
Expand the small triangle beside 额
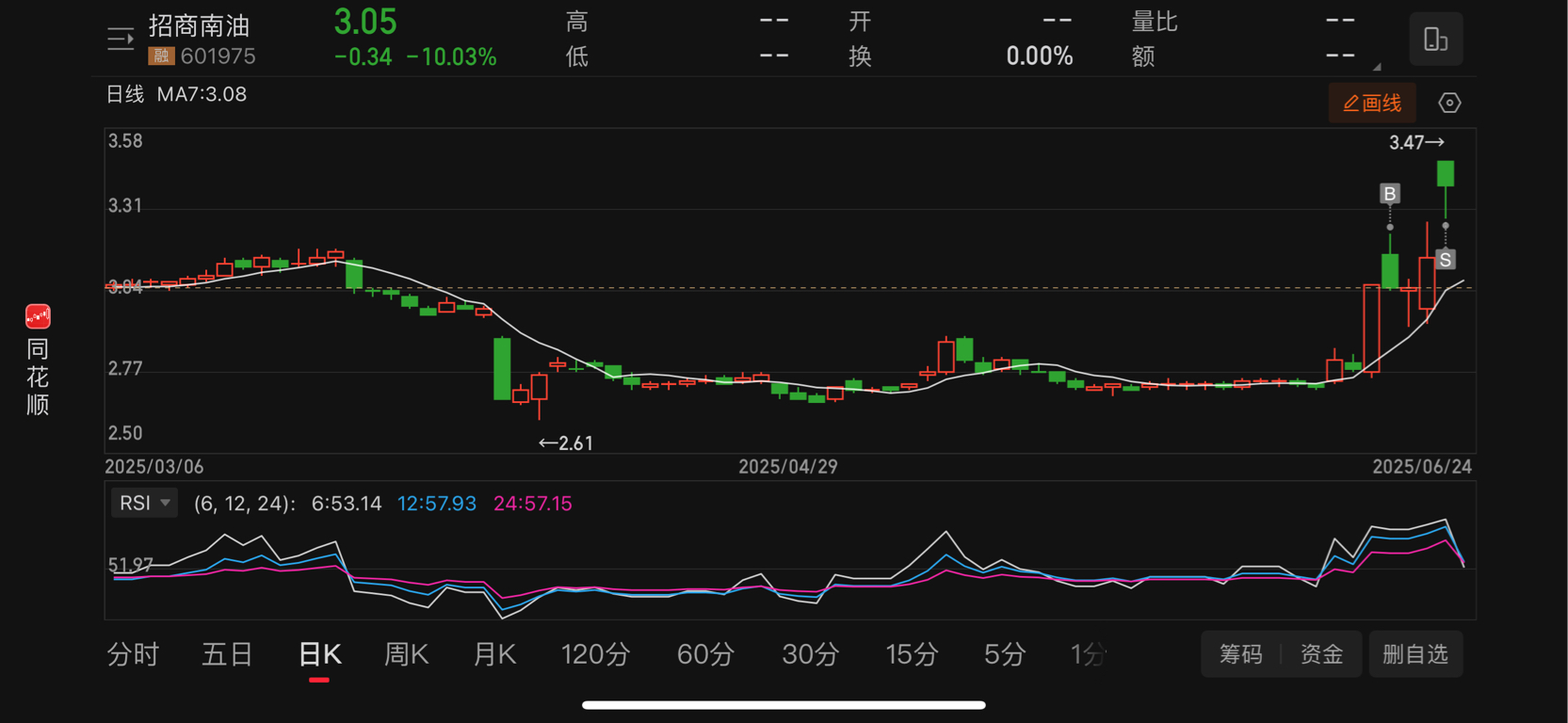[x=1377, y=67]
